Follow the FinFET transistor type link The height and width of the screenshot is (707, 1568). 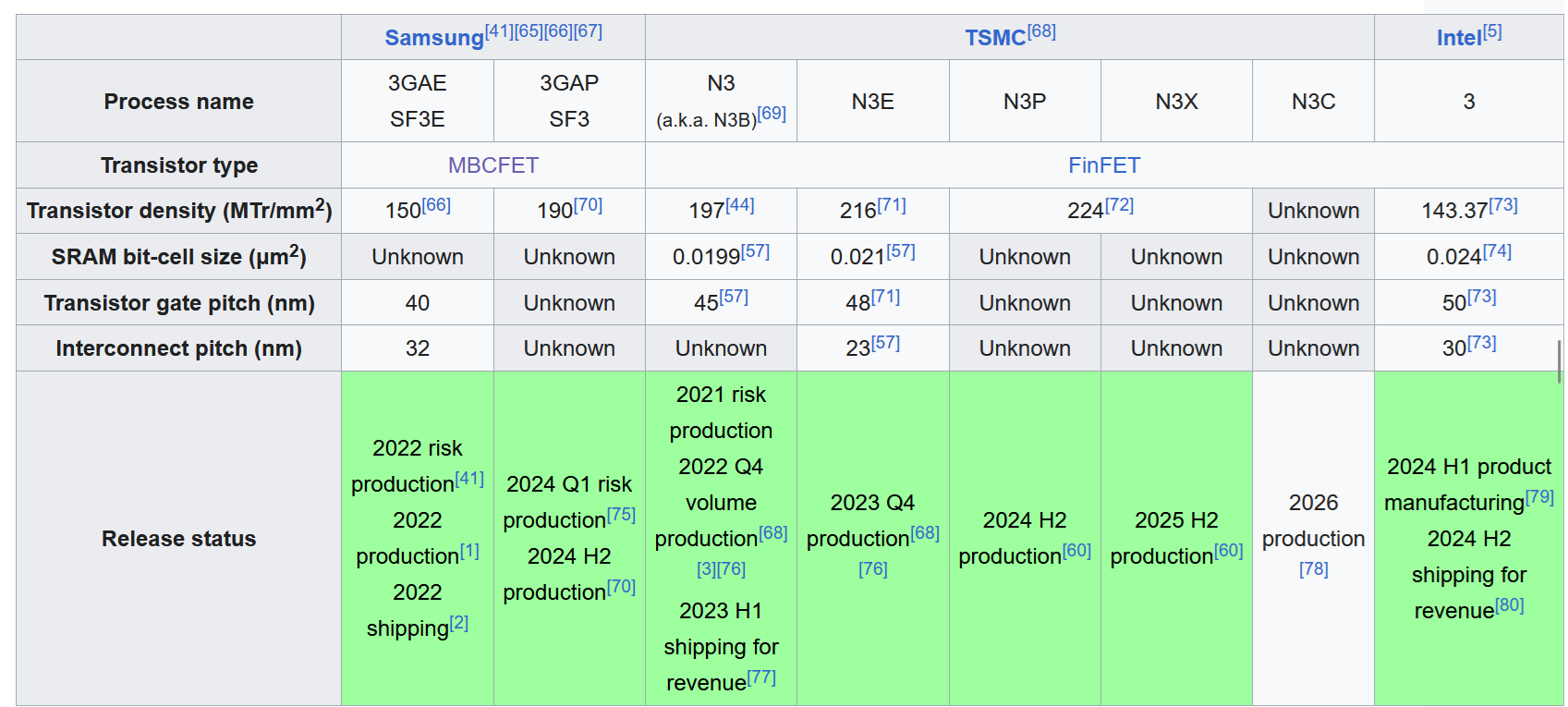point(1104,165)
